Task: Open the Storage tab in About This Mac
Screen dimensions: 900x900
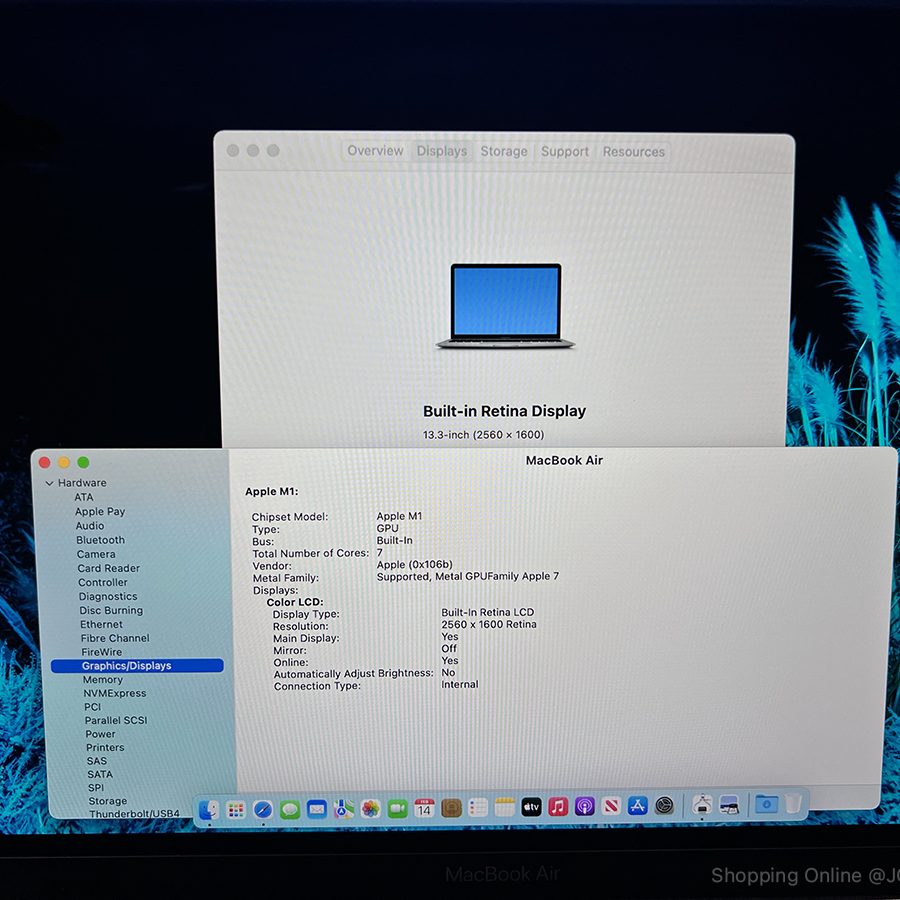Action: point(503,151)
